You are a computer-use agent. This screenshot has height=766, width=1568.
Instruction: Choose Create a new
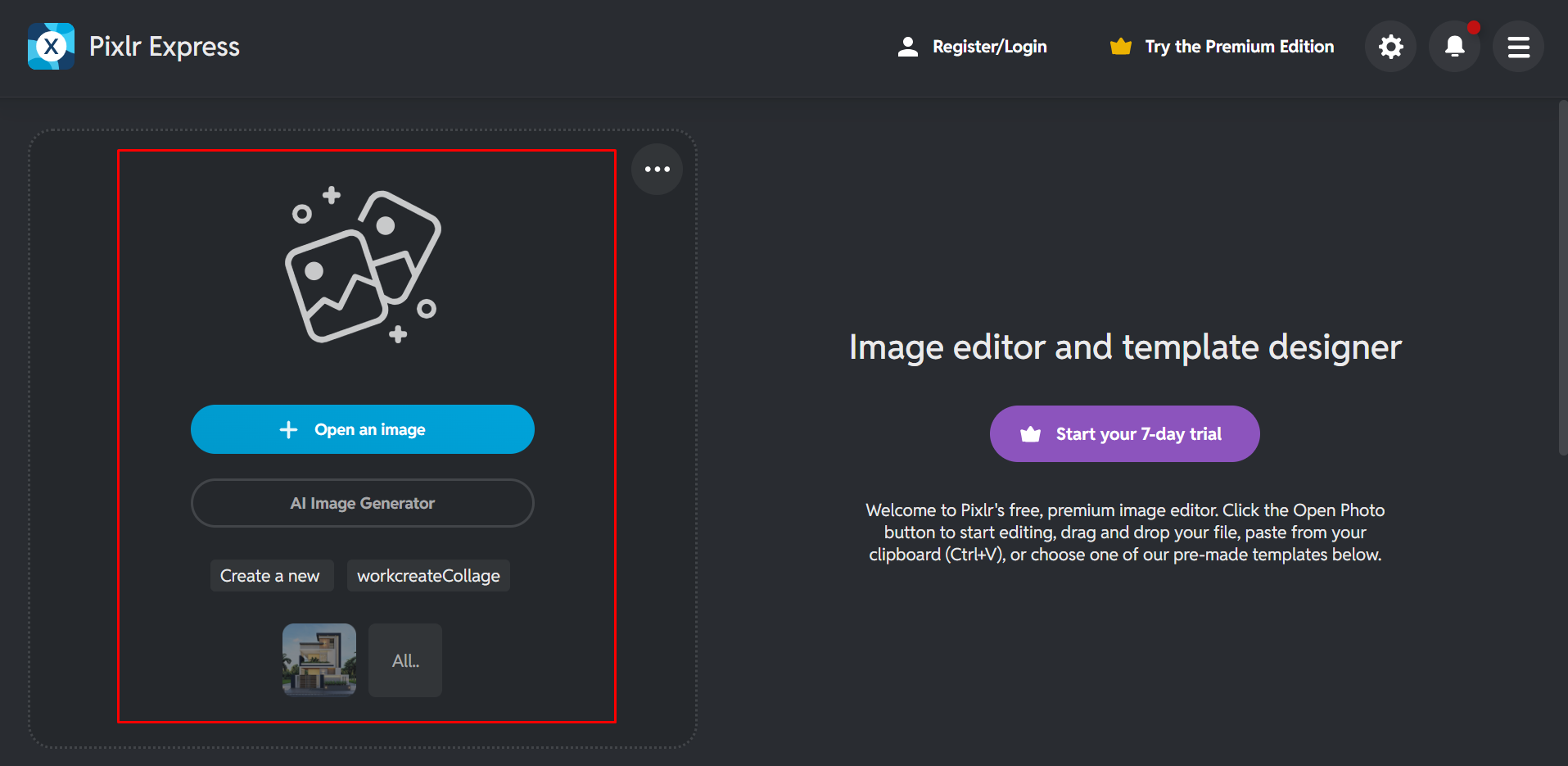coord(271,576)
